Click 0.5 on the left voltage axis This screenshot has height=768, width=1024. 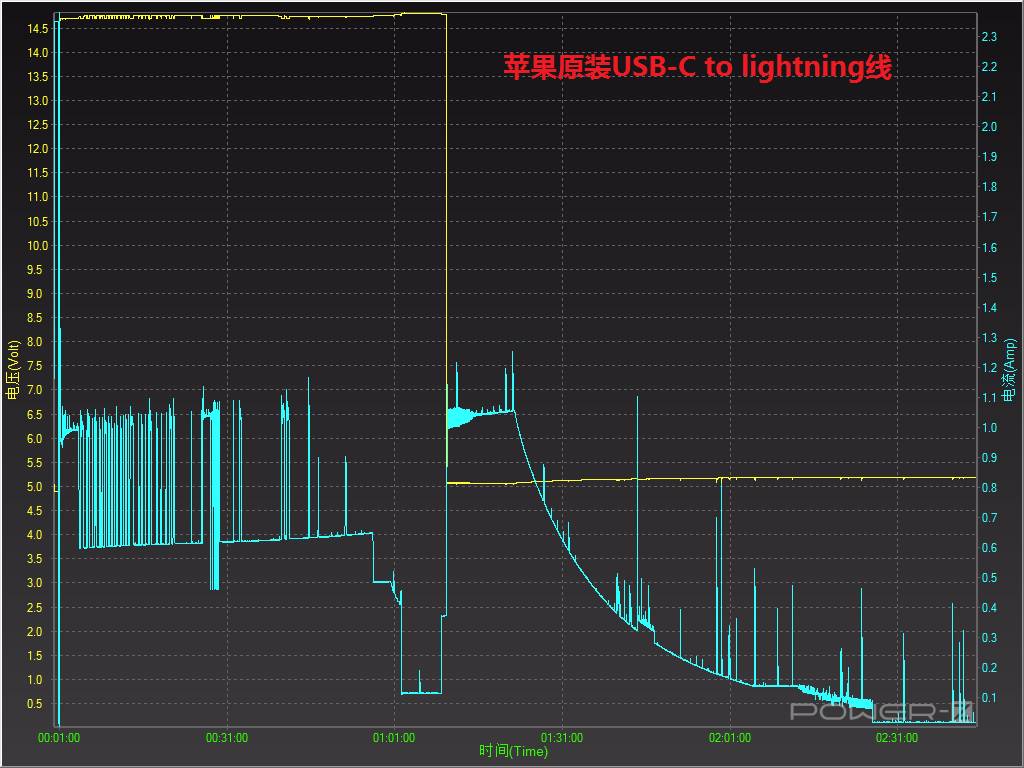pyautogui.click(x=35, y=704)
